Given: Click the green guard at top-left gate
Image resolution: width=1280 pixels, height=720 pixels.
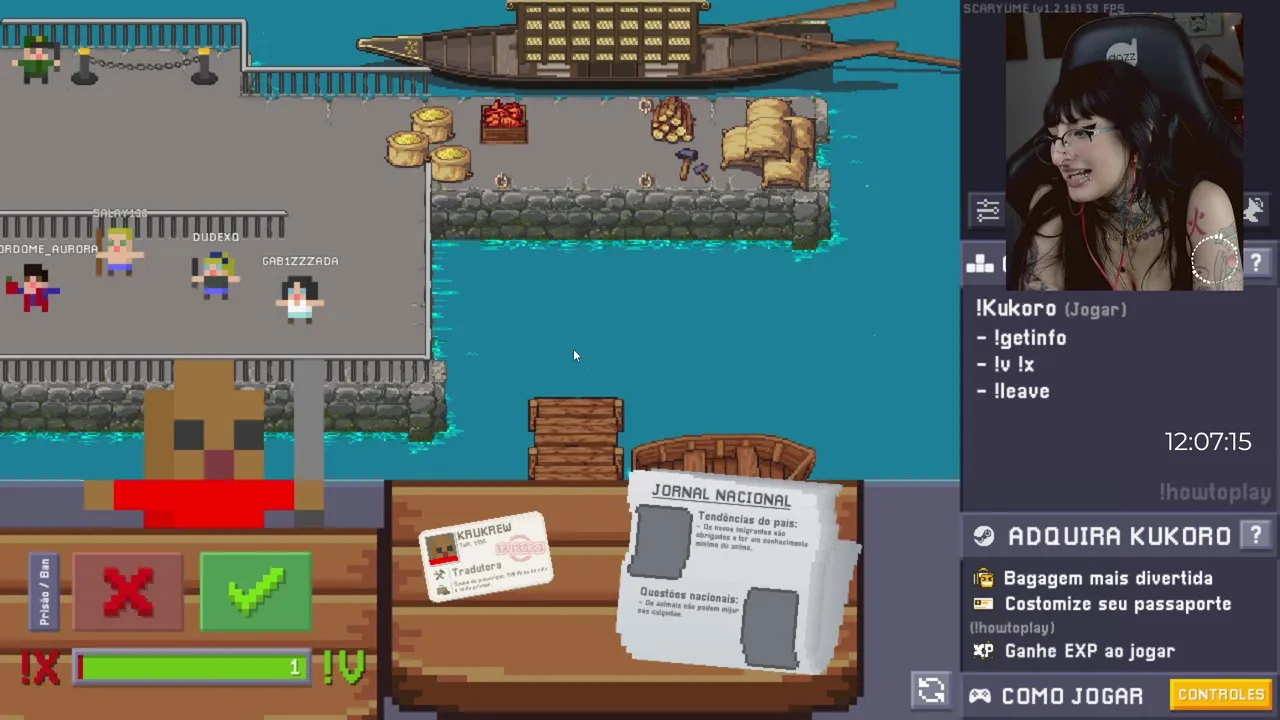Looking at the screenshot, I should 37,59.
